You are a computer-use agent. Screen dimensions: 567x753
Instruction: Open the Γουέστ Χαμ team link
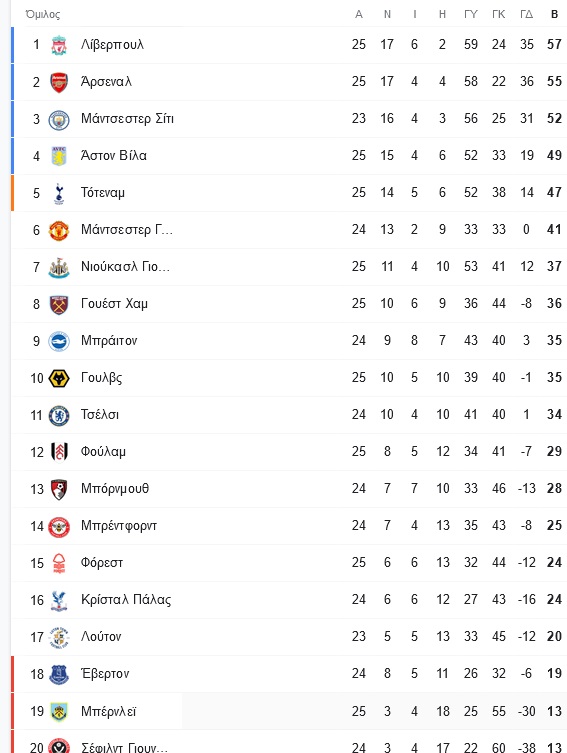pyautogui.click(x=114, y=304)
